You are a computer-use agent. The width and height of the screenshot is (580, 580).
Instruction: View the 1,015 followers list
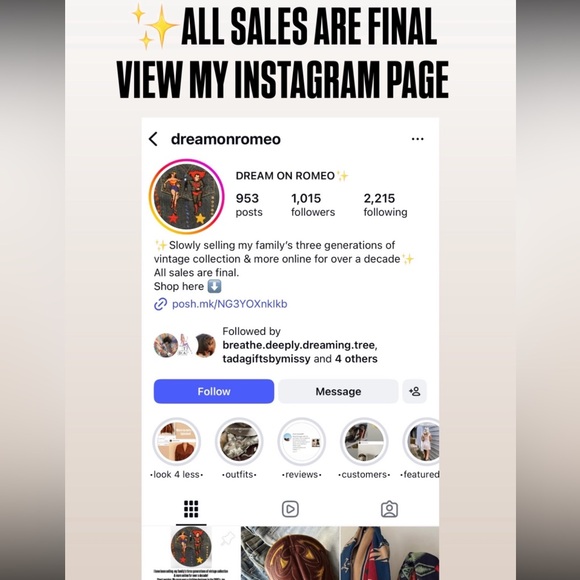313,205
